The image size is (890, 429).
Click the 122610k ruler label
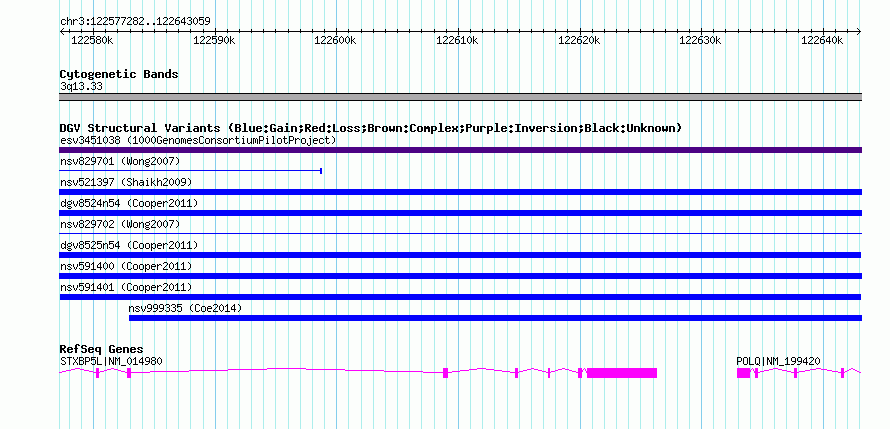pyautogui.click(x=457, y=40)
